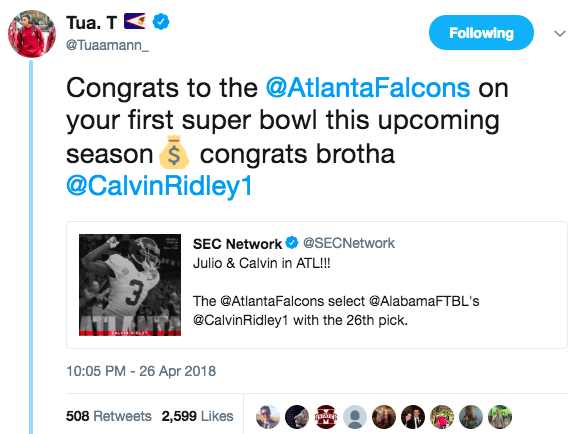Click the flag emoji beside Tua. T name

135,21
